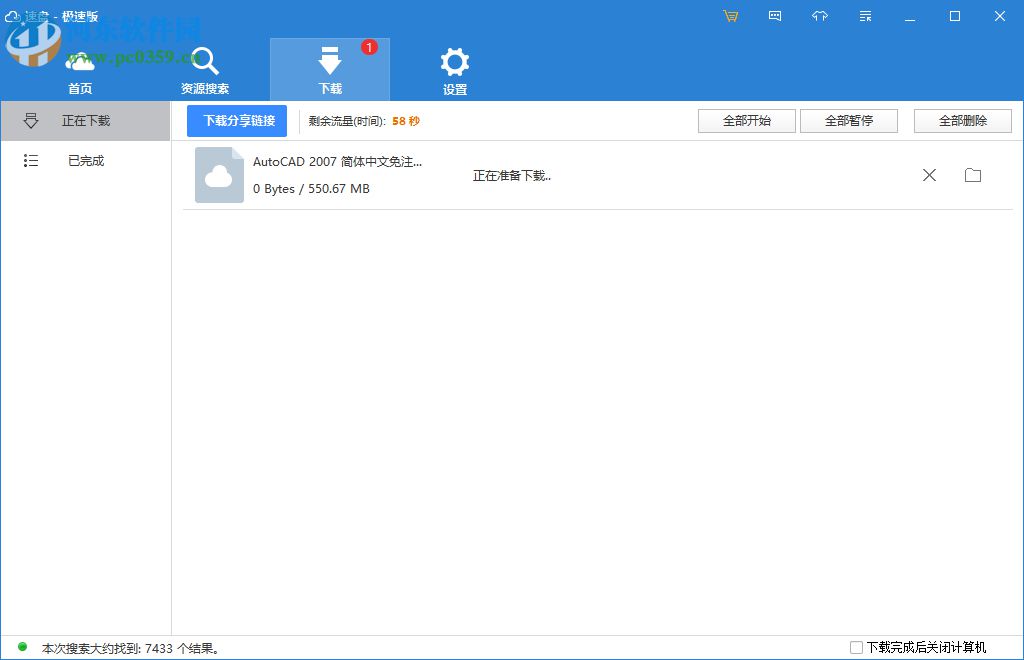The height and width of the screenshot is (660, 1024).
Task: Click the 资源搜索 magnifier icon
Action: click(x=204, y=60)
